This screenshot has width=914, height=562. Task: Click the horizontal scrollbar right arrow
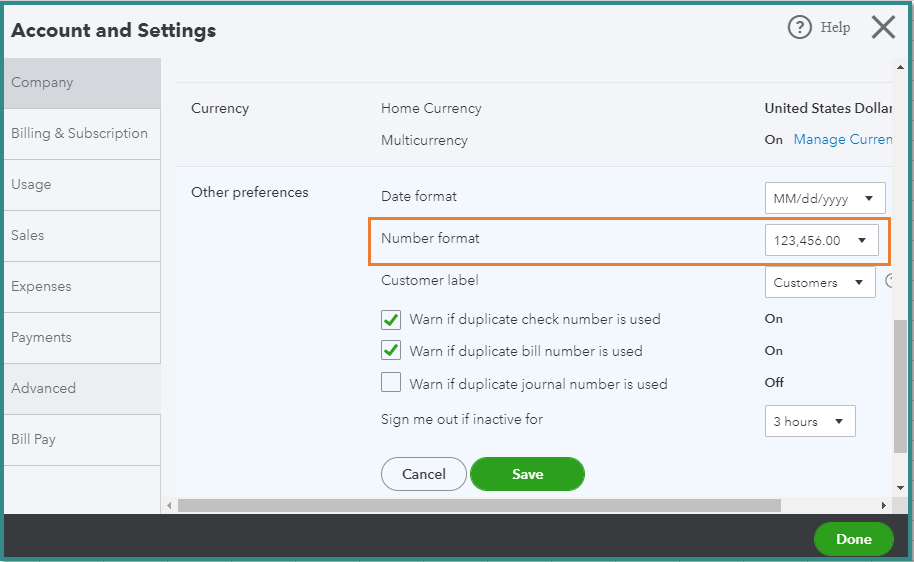point(883,506)
